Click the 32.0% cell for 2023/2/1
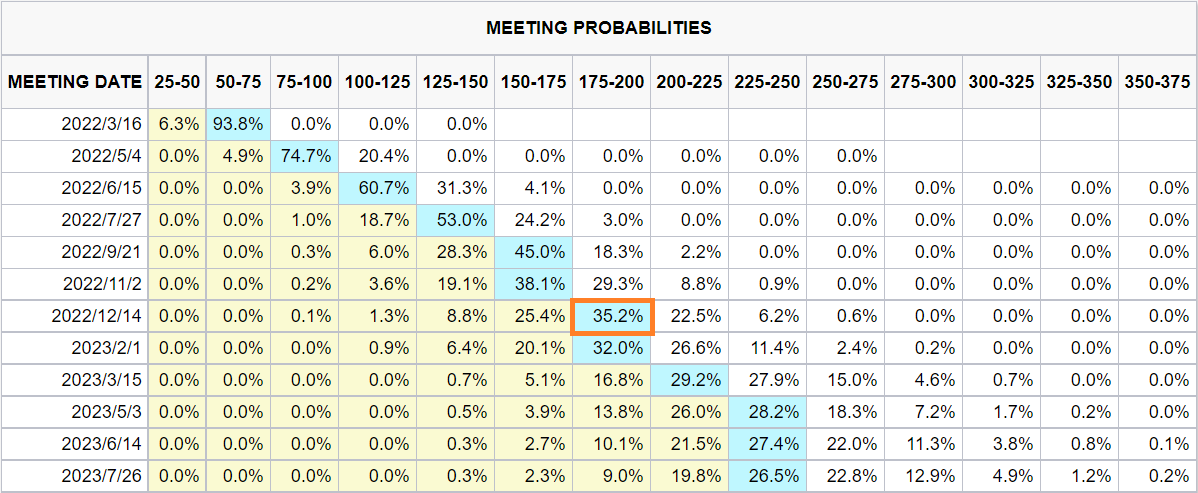Viewport: 1198px width, 493px height. pos(611,349)
